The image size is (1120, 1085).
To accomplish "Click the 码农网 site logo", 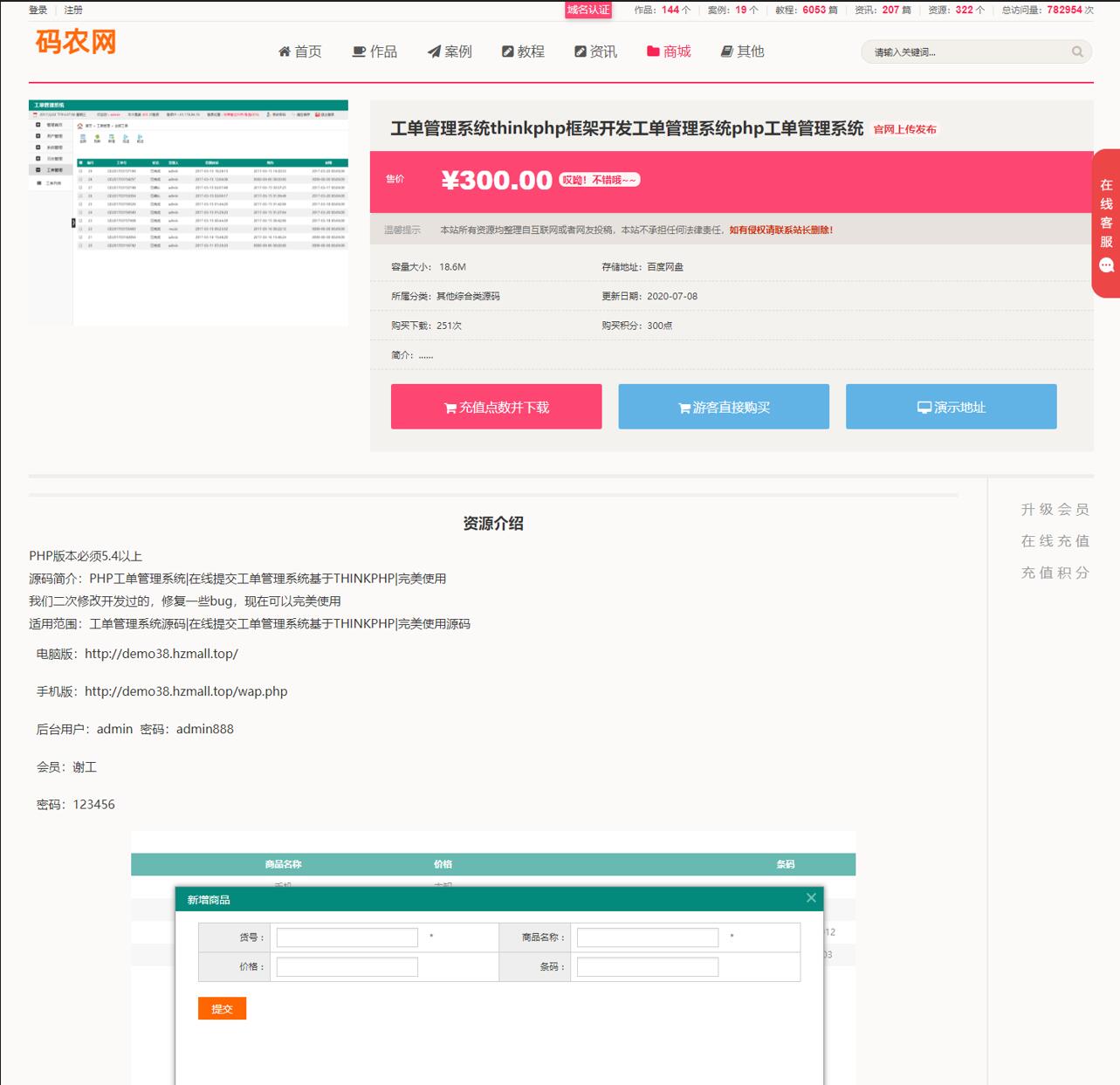I will [76, 42].
